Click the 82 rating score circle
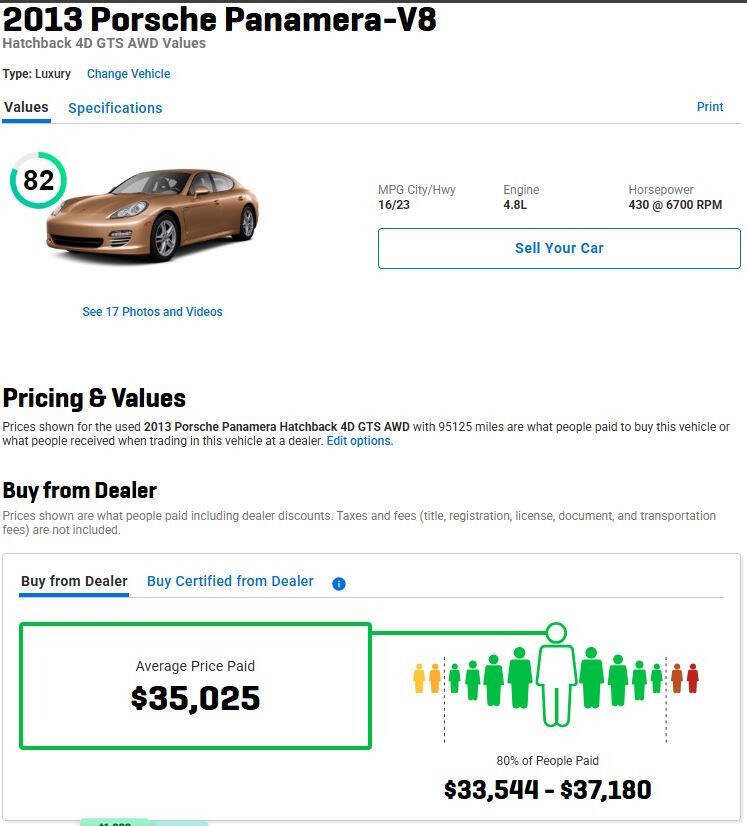The image size is (747, 826). (38, 180)
